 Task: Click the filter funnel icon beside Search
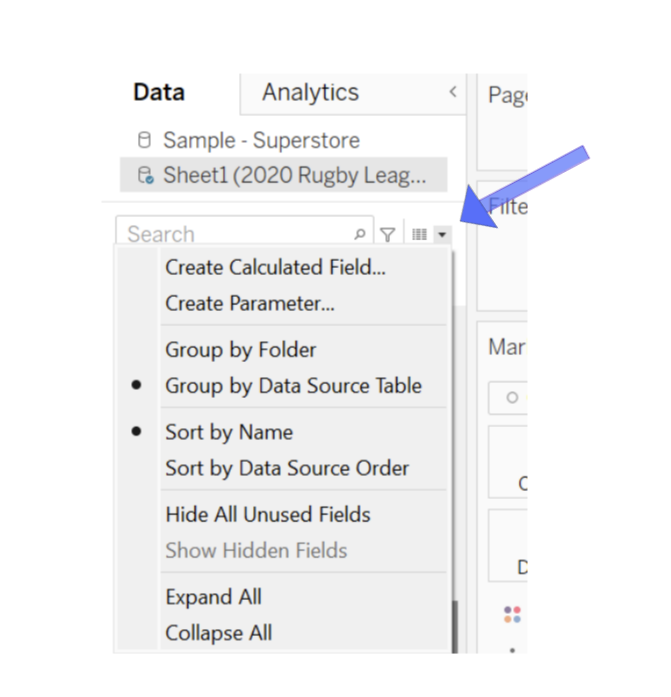[x=388, y=234]
